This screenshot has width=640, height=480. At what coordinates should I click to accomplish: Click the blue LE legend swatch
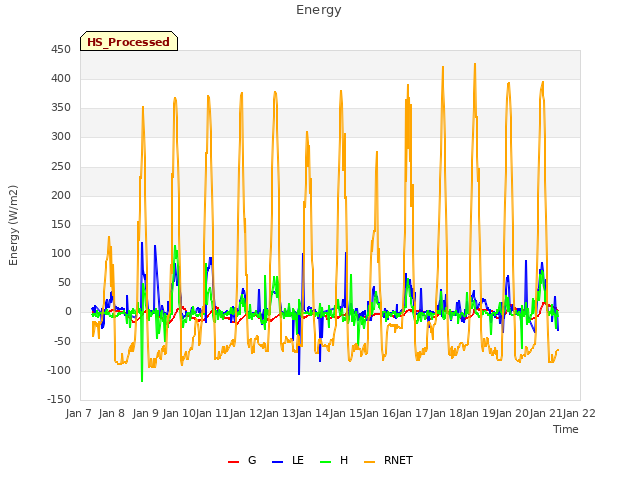pos(277,462)
